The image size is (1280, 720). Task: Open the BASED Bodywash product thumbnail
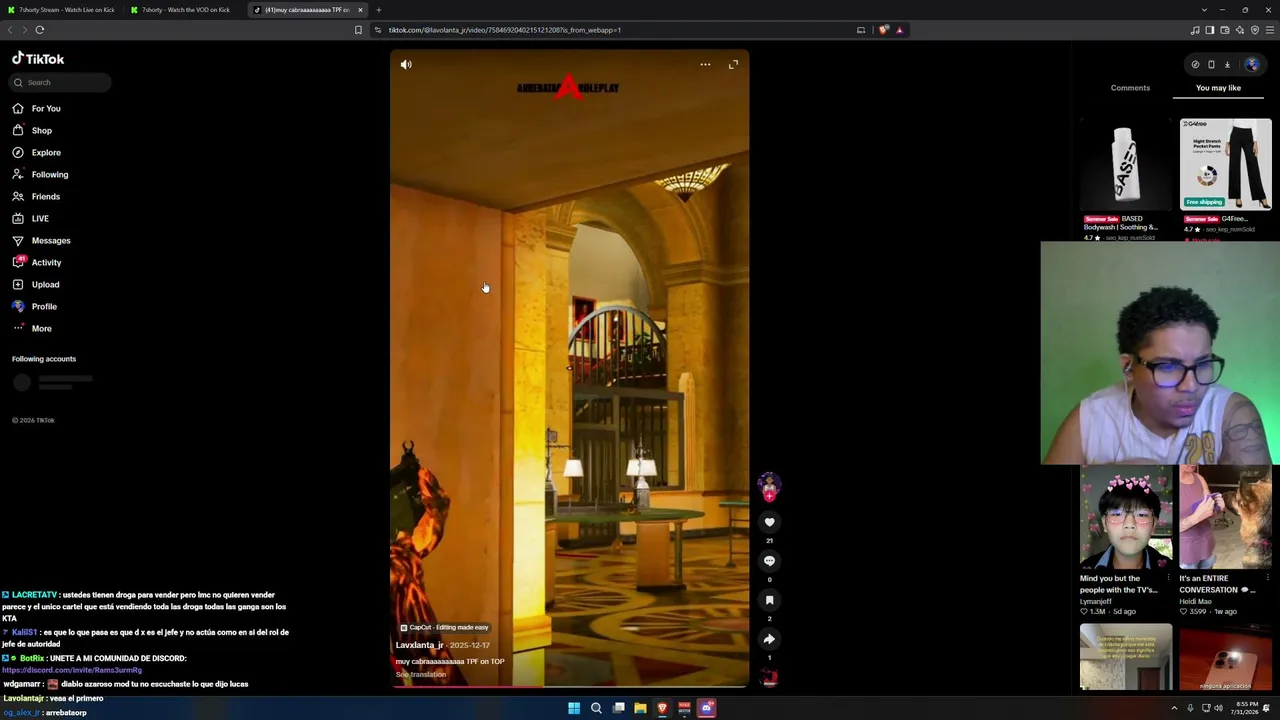pyautogui.click(x=1126, y=165)
